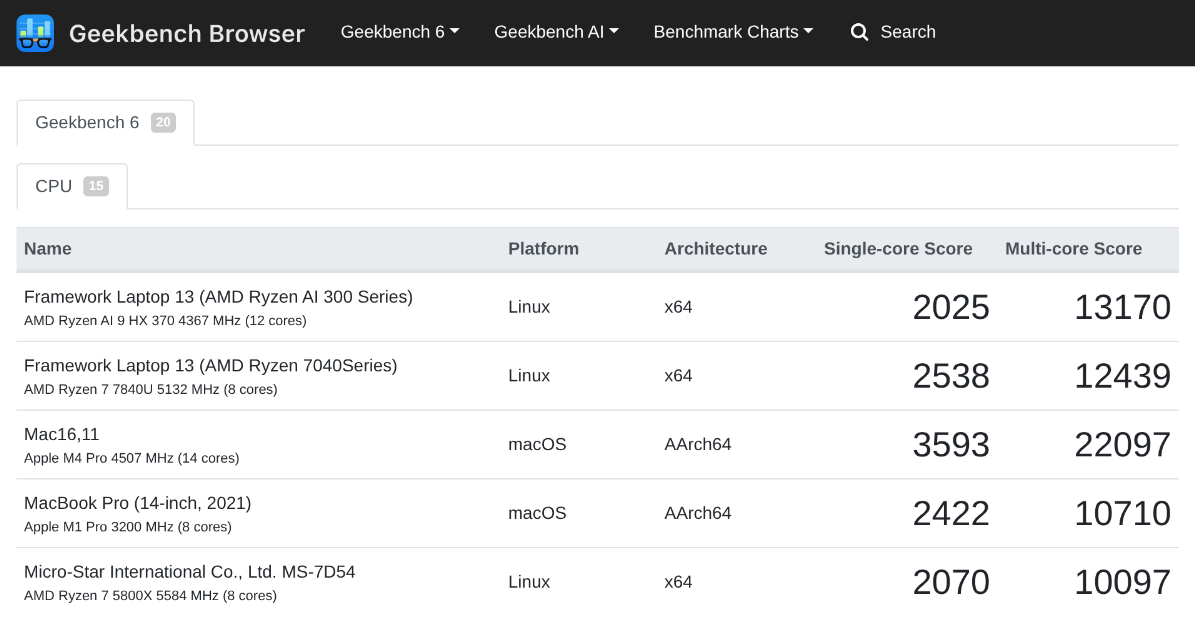Click AMD Ryzen 7 5800X processor text
1195x630 pixels.
(x=150, y=596)
